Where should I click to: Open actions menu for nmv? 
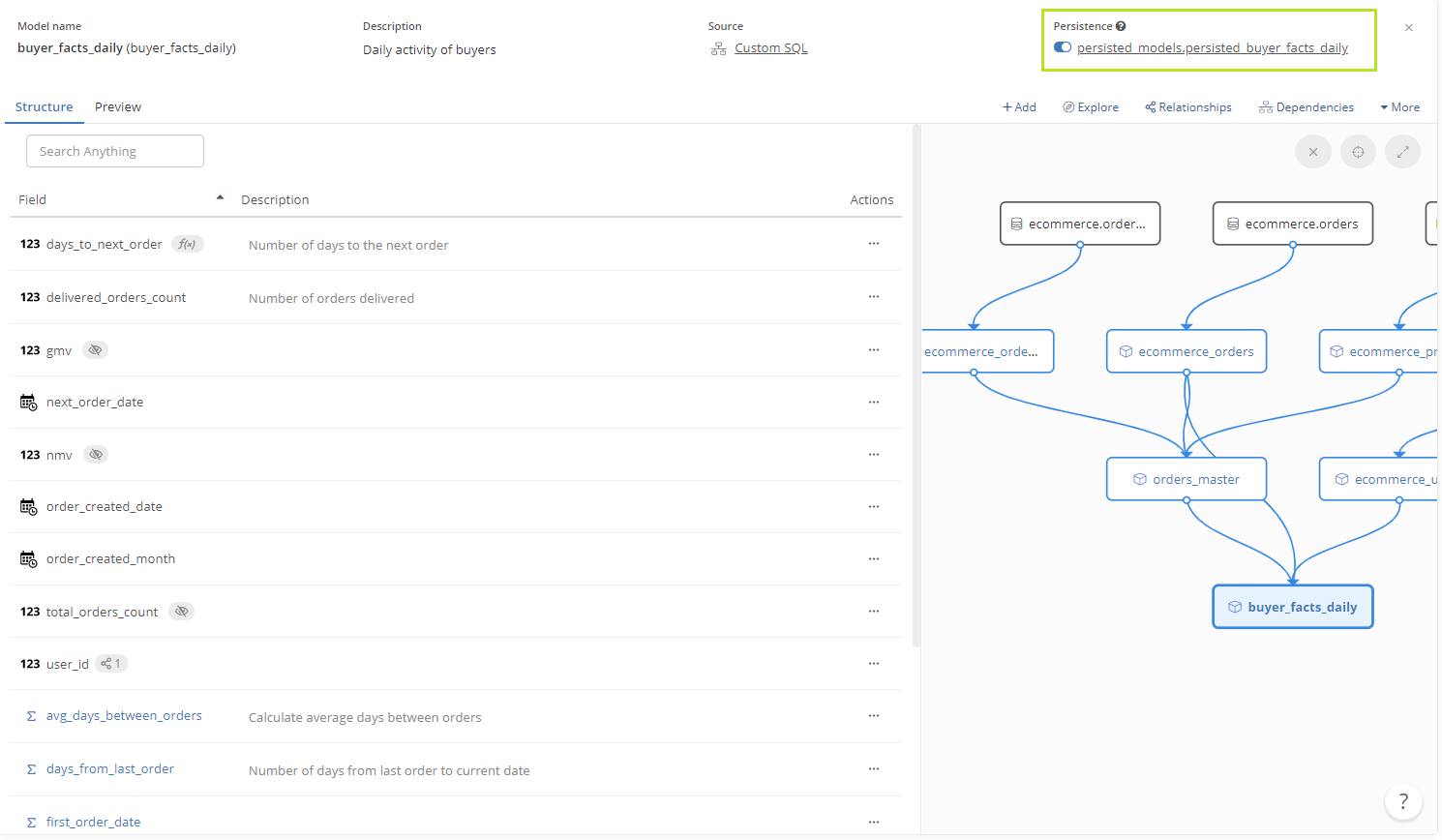point(874,454)
